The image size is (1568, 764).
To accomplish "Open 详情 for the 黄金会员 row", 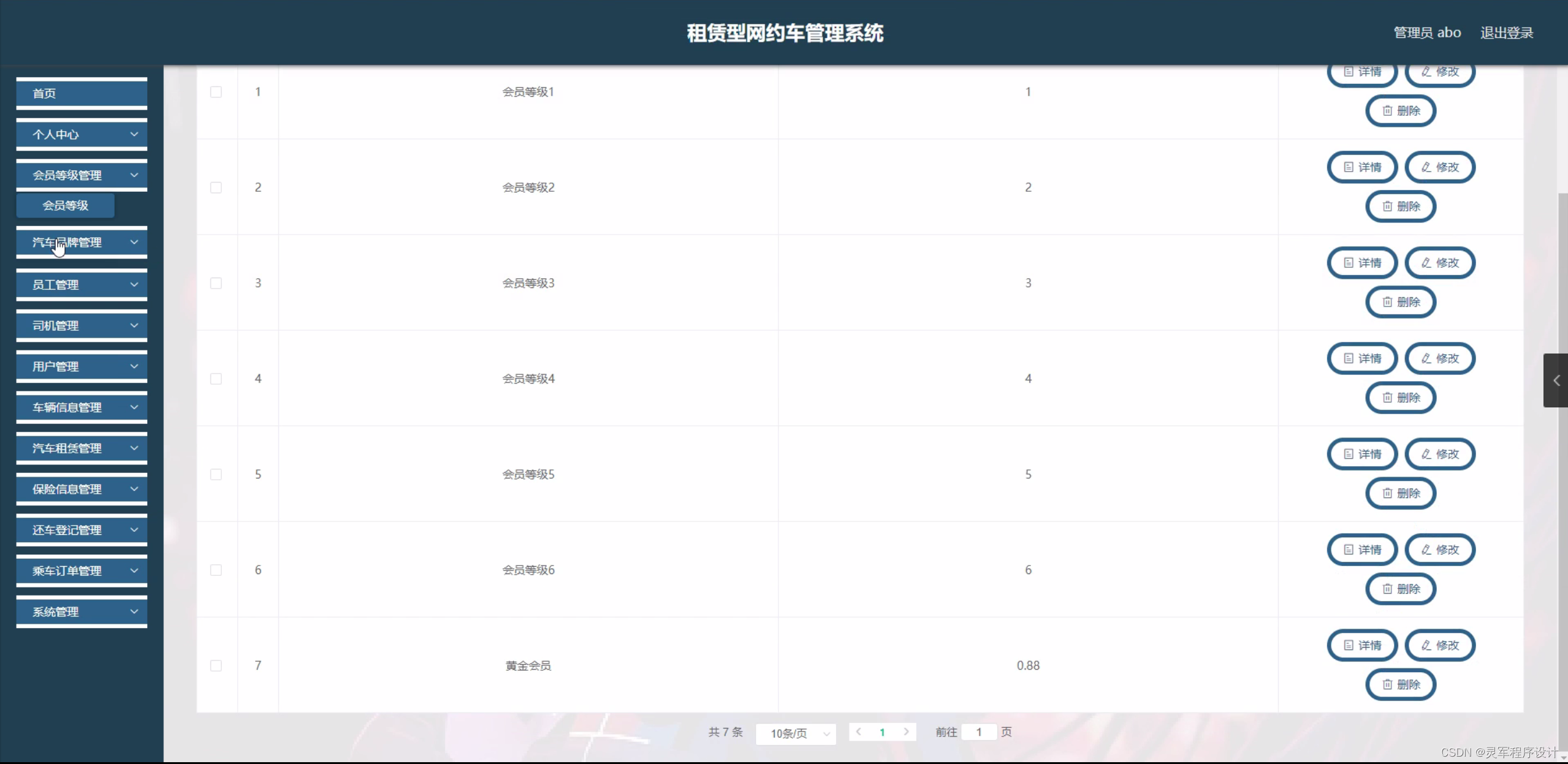I will tap(1362, 645).
